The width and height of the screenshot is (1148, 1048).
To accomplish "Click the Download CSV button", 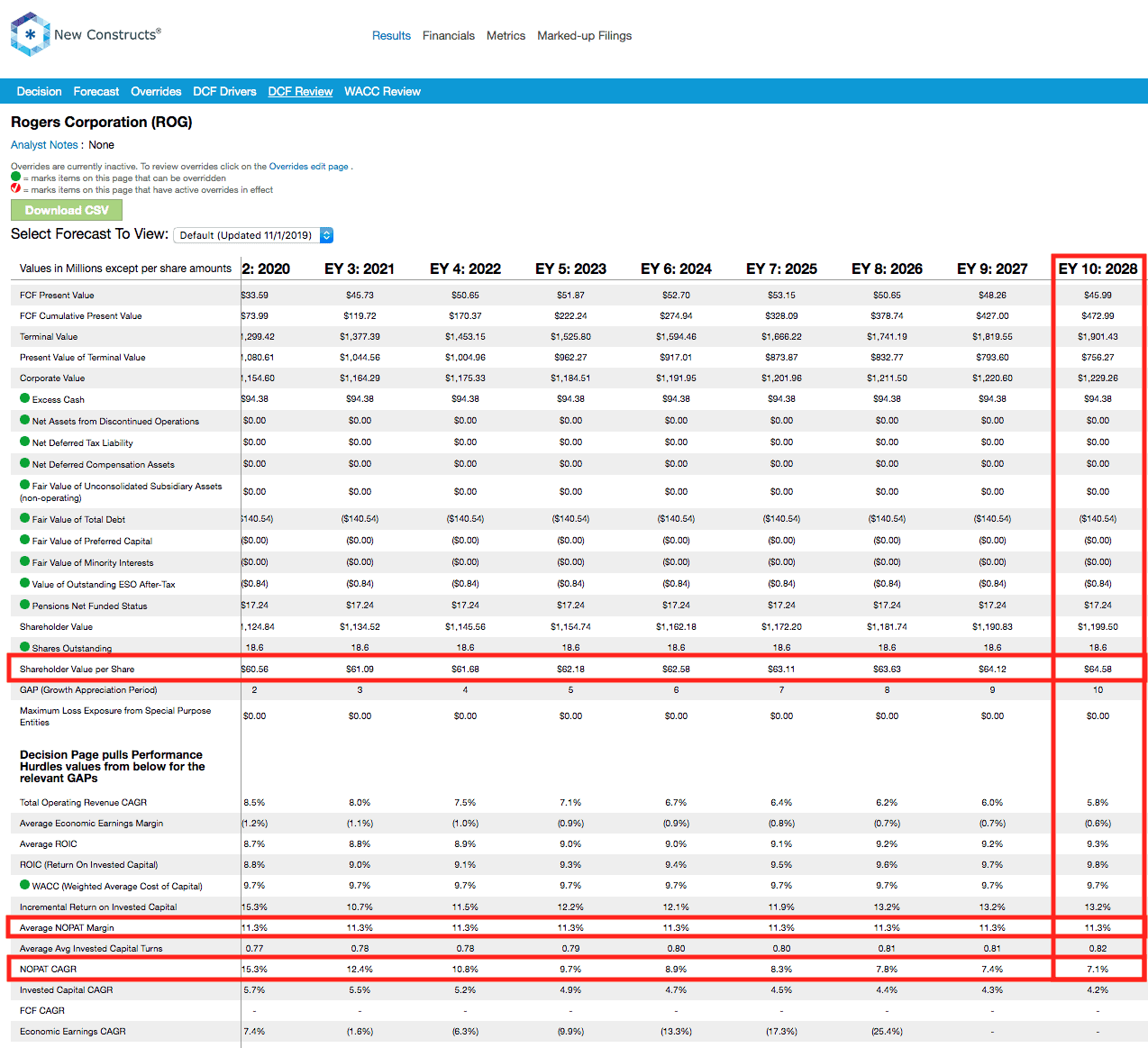I will tap(67, 210).
